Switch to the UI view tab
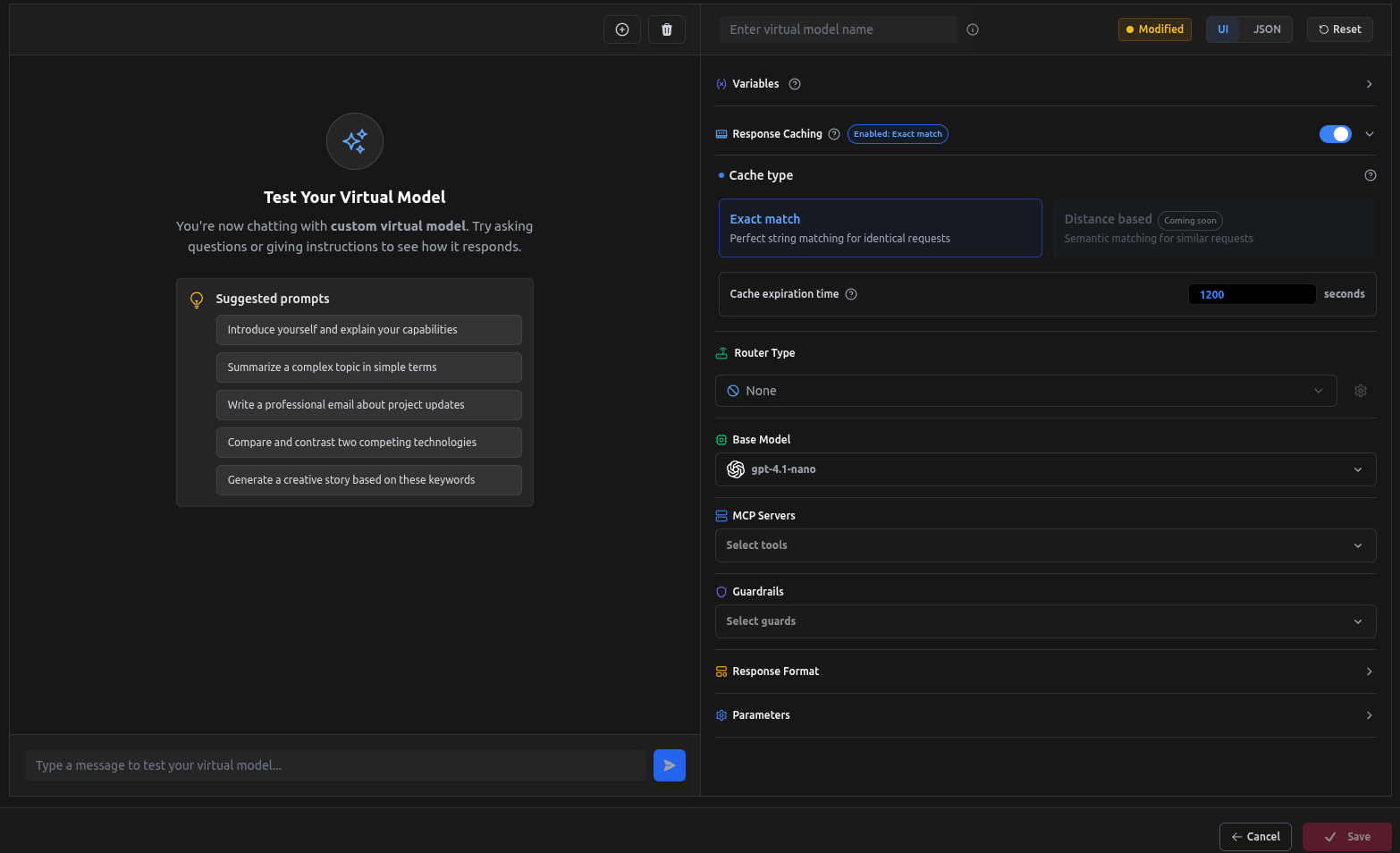 1223,30
